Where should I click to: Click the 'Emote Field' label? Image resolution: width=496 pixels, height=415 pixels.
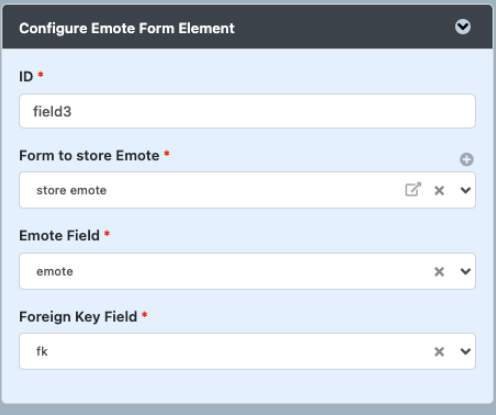(x=59, y=236)
